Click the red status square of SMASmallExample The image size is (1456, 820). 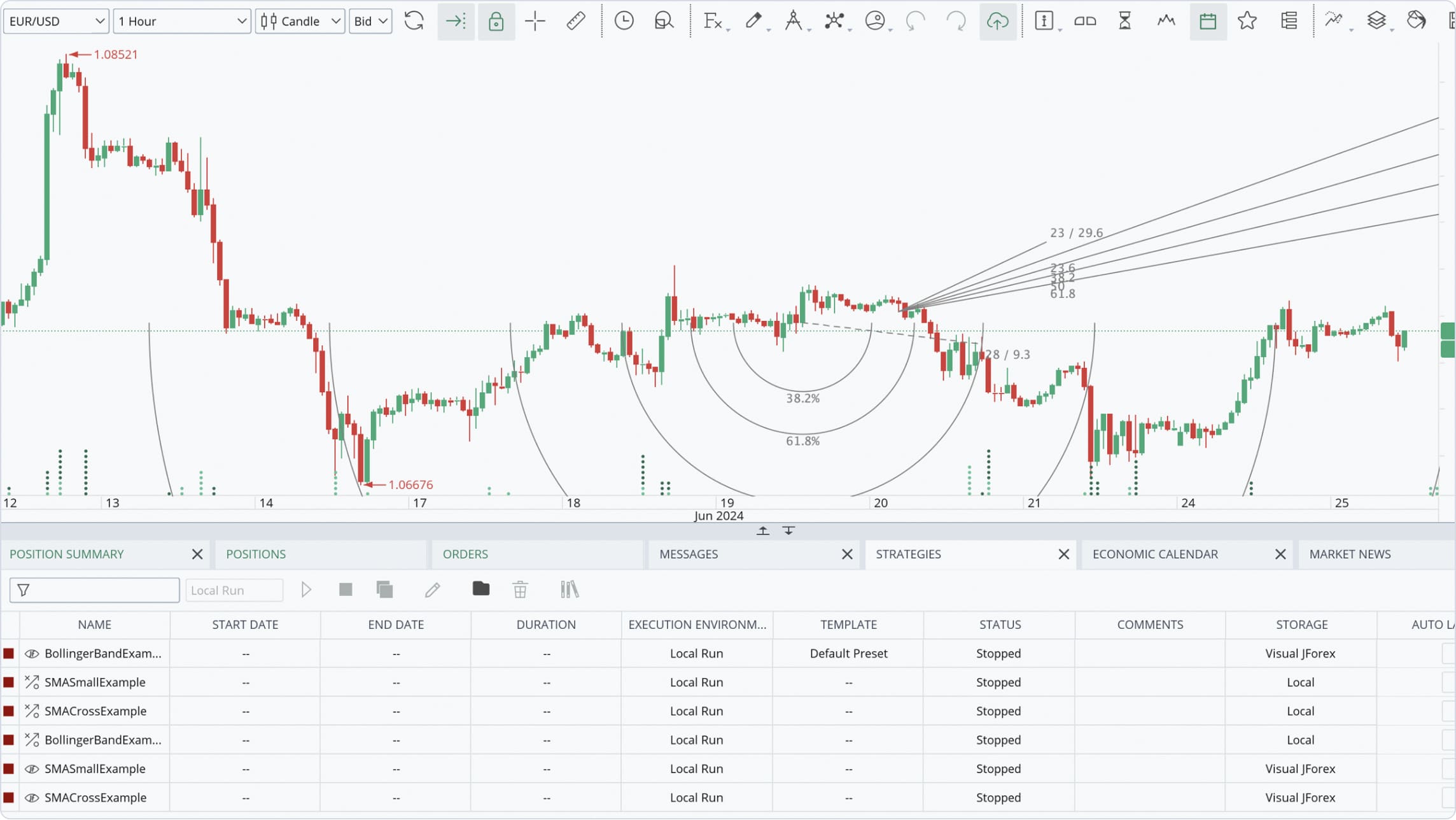(x=9, y=682)
